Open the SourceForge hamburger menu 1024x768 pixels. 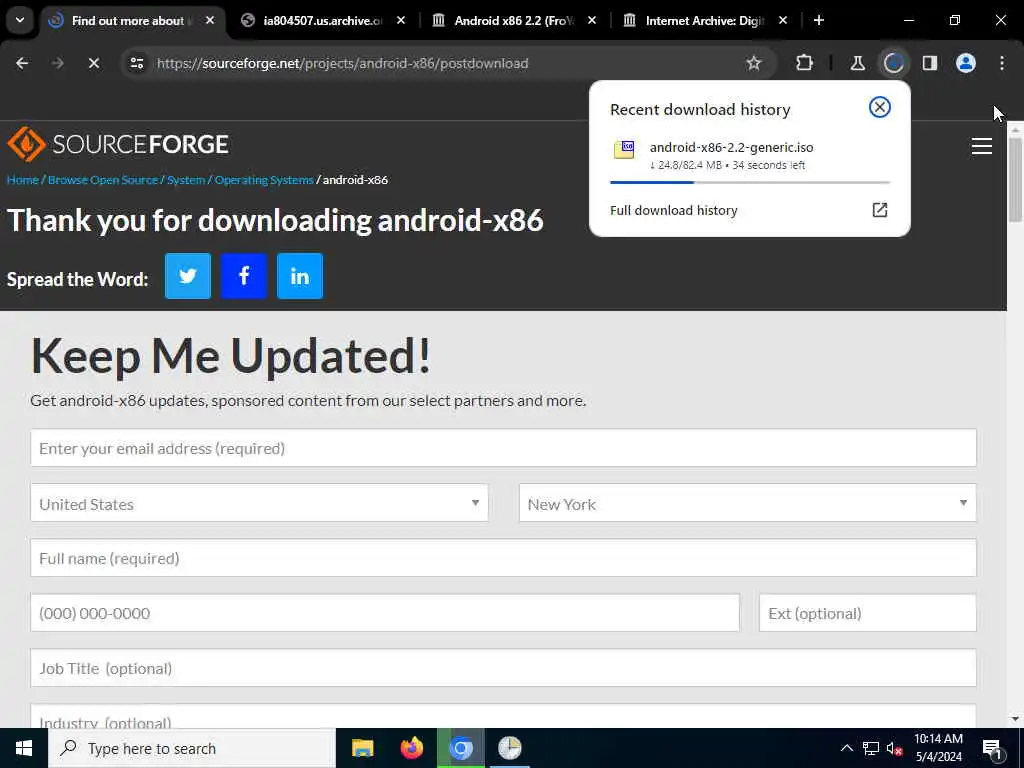pyautogui.click(x=982, y=146)
